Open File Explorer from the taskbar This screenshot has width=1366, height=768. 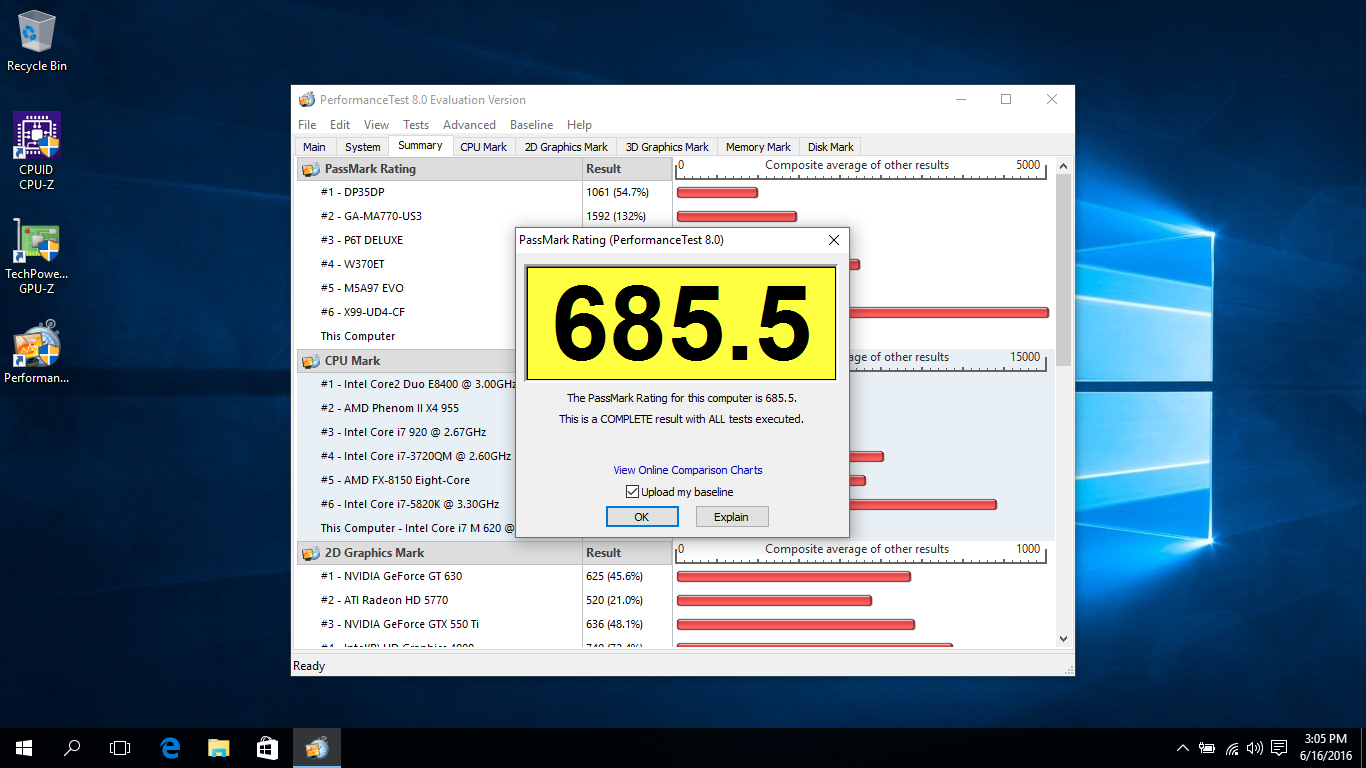click(x=219, y=748)
